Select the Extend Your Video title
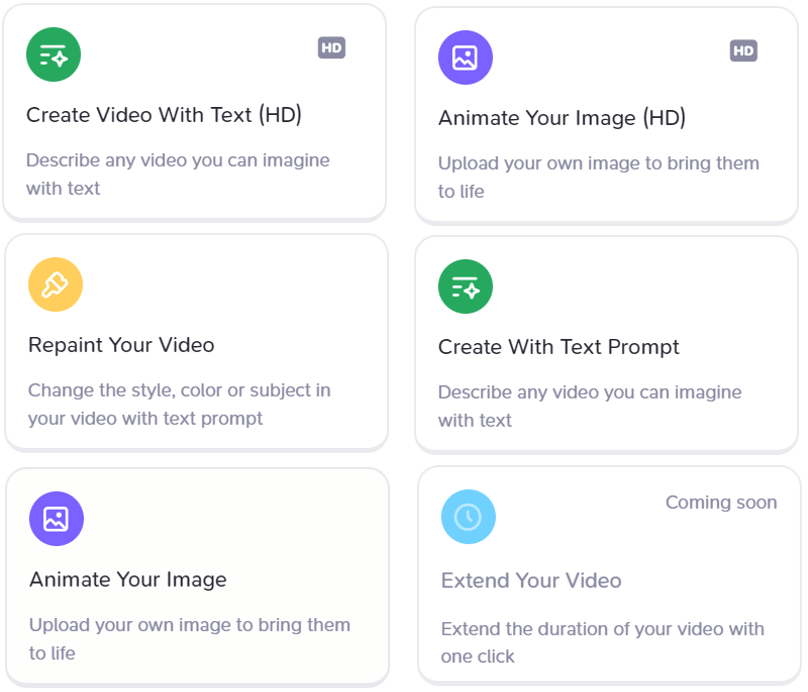Viewport: 808px width, 692px height. 531,581
